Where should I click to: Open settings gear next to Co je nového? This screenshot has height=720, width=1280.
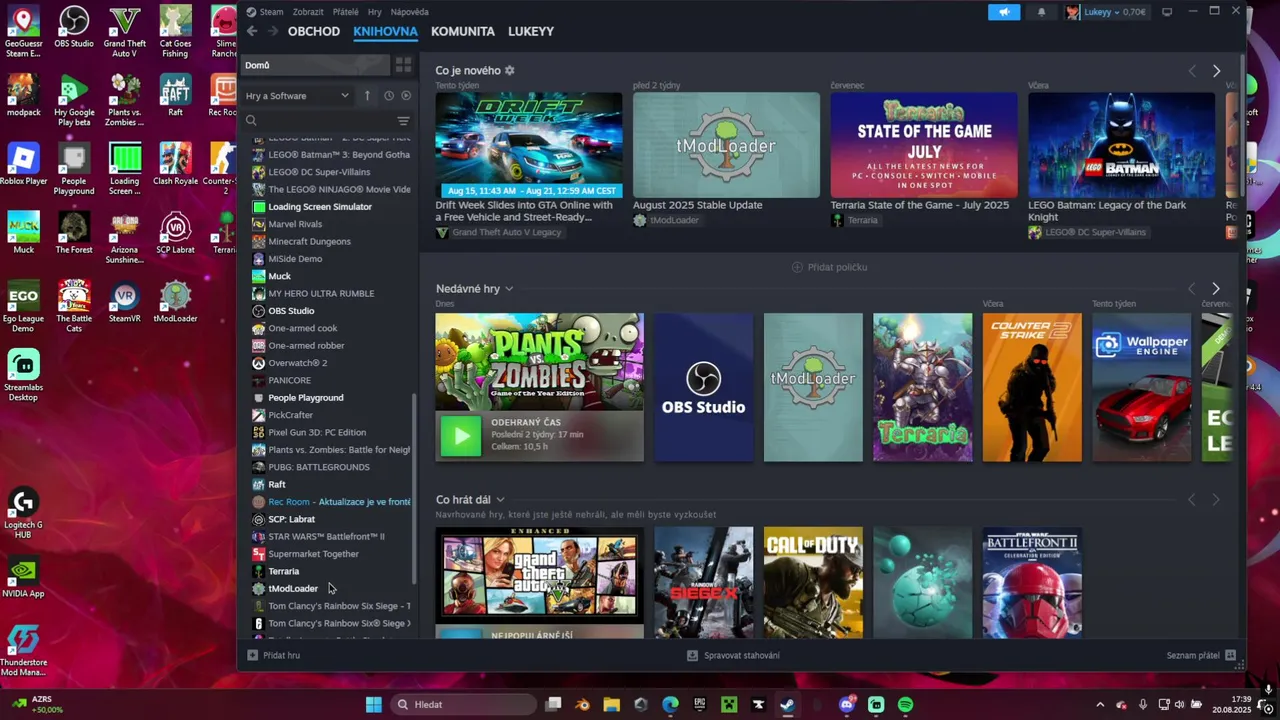click(x=510, y=71)
